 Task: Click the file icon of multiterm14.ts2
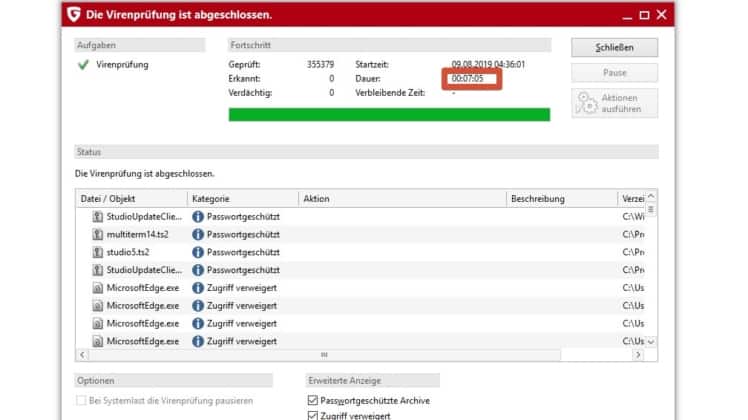click(x=97, y=234)
